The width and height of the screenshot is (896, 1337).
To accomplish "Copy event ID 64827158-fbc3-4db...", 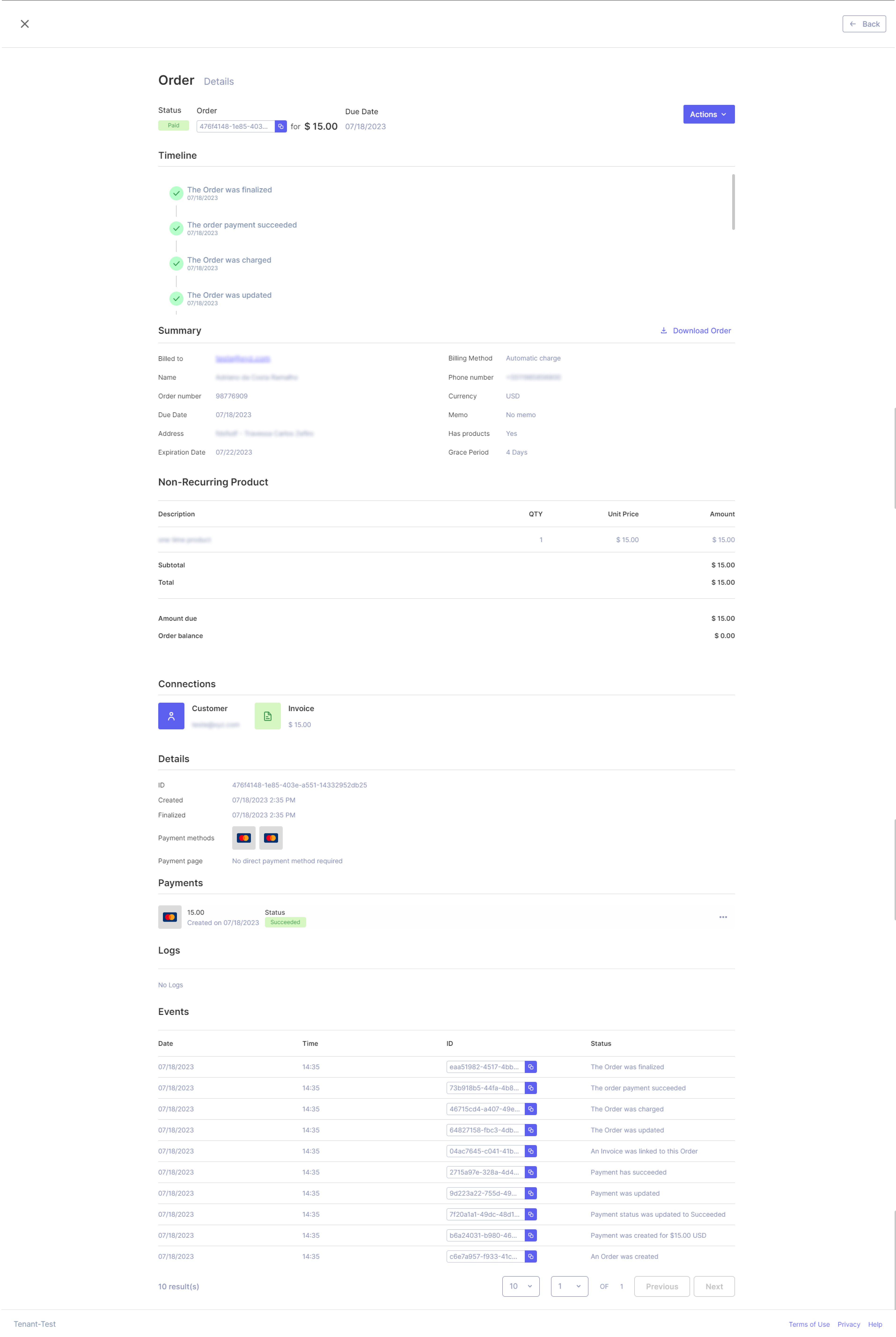I will 530,1130.
